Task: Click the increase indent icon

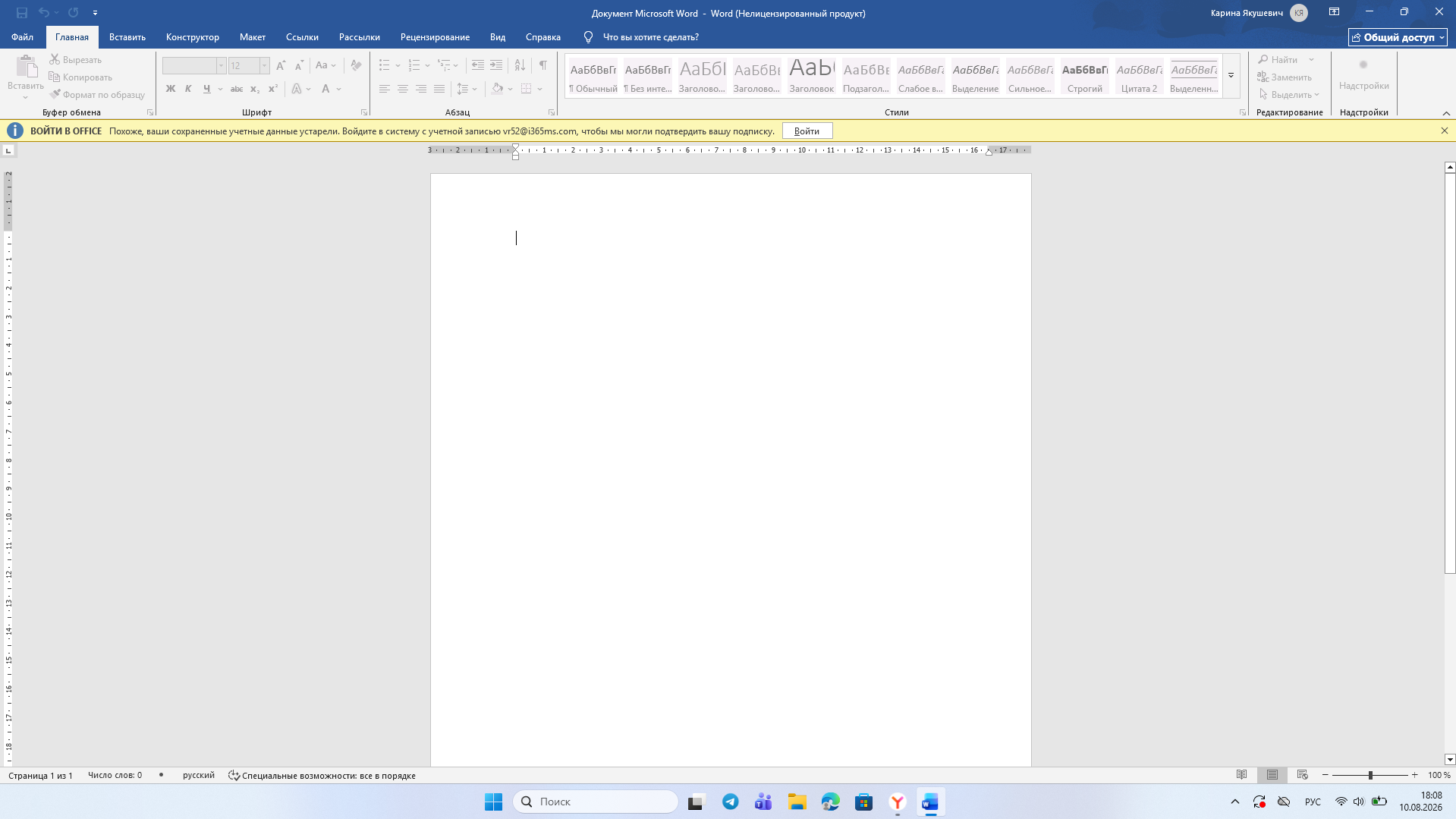Action: (x=496, y=65)
